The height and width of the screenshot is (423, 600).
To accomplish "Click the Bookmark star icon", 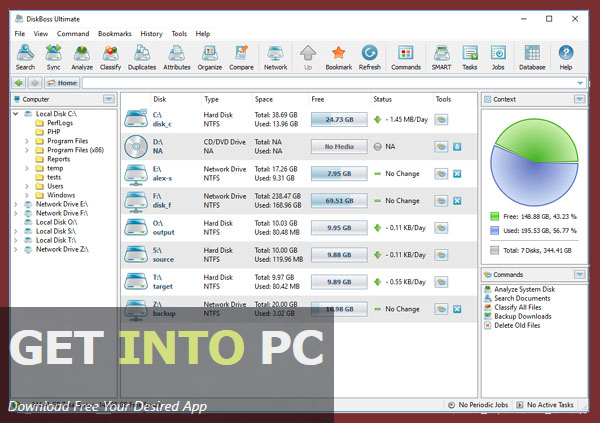I will 339,57.
